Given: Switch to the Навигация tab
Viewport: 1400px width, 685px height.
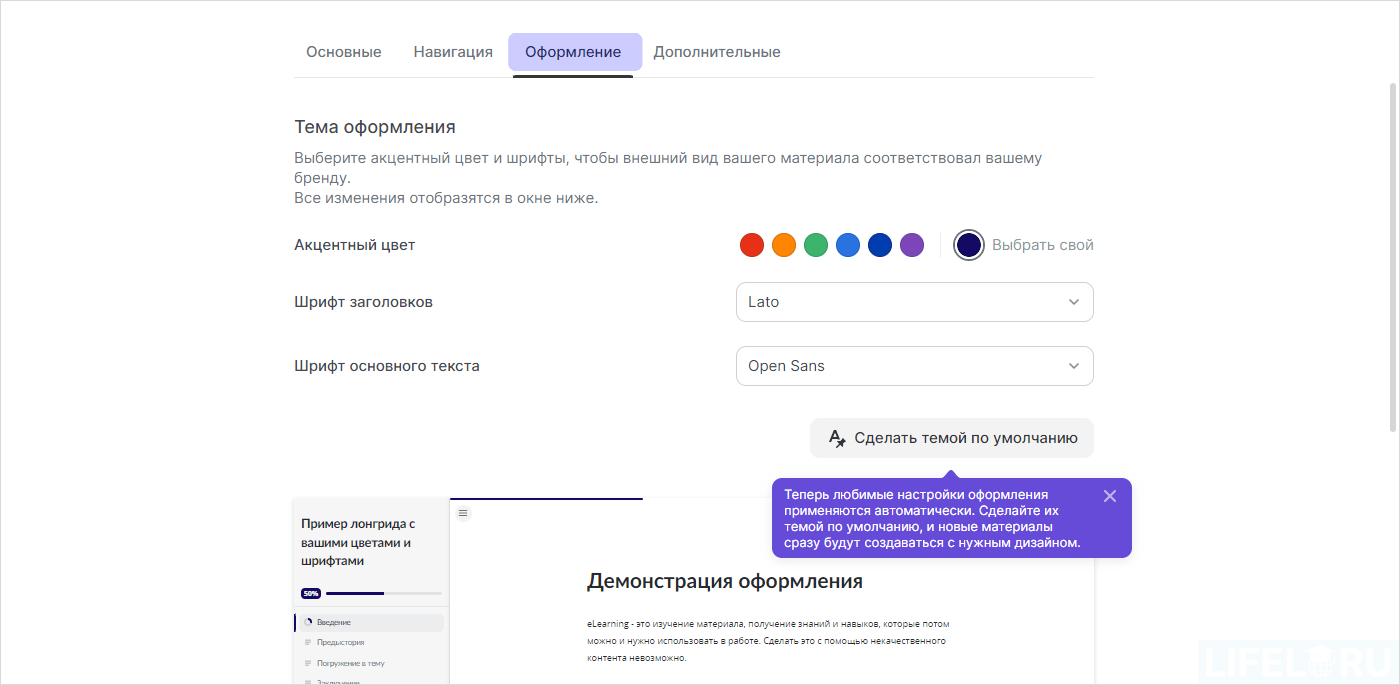Looking at the screenshot, I should pyautogui.click(x=452, y=51).
